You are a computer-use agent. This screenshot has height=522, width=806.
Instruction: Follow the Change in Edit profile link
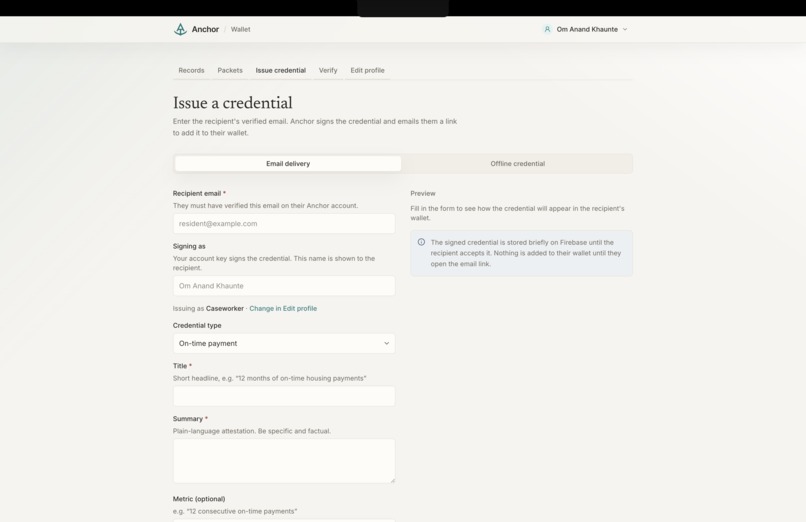tap(283, 308)
